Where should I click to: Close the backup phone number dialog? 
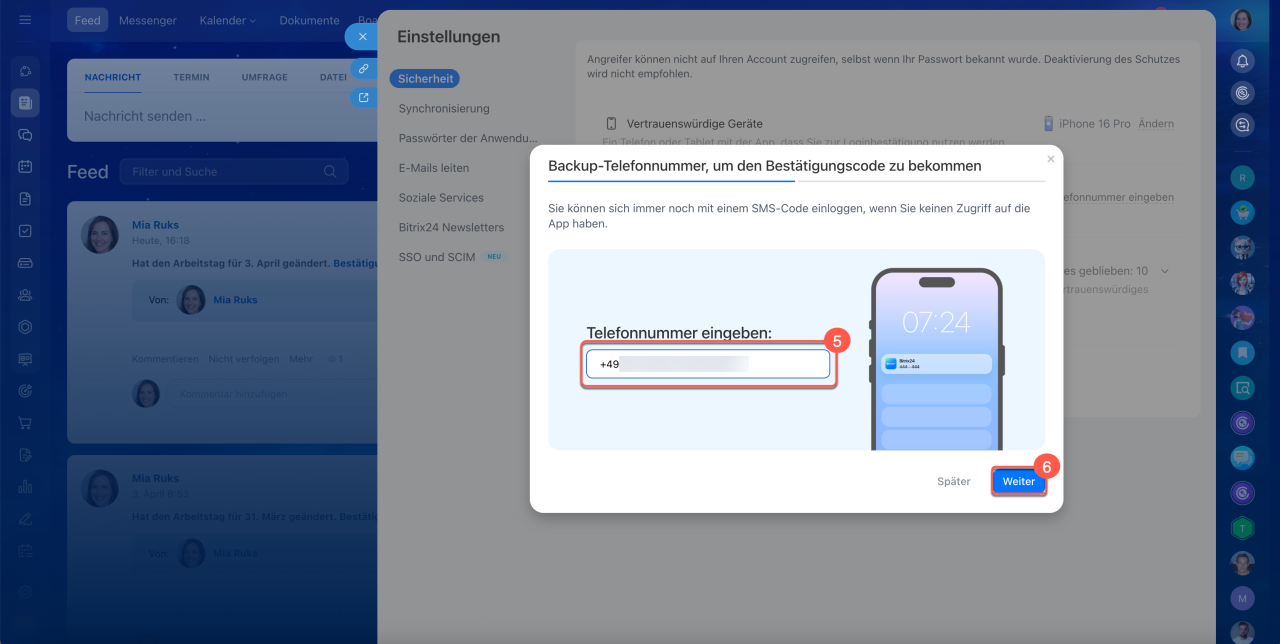pos(1050,159)
